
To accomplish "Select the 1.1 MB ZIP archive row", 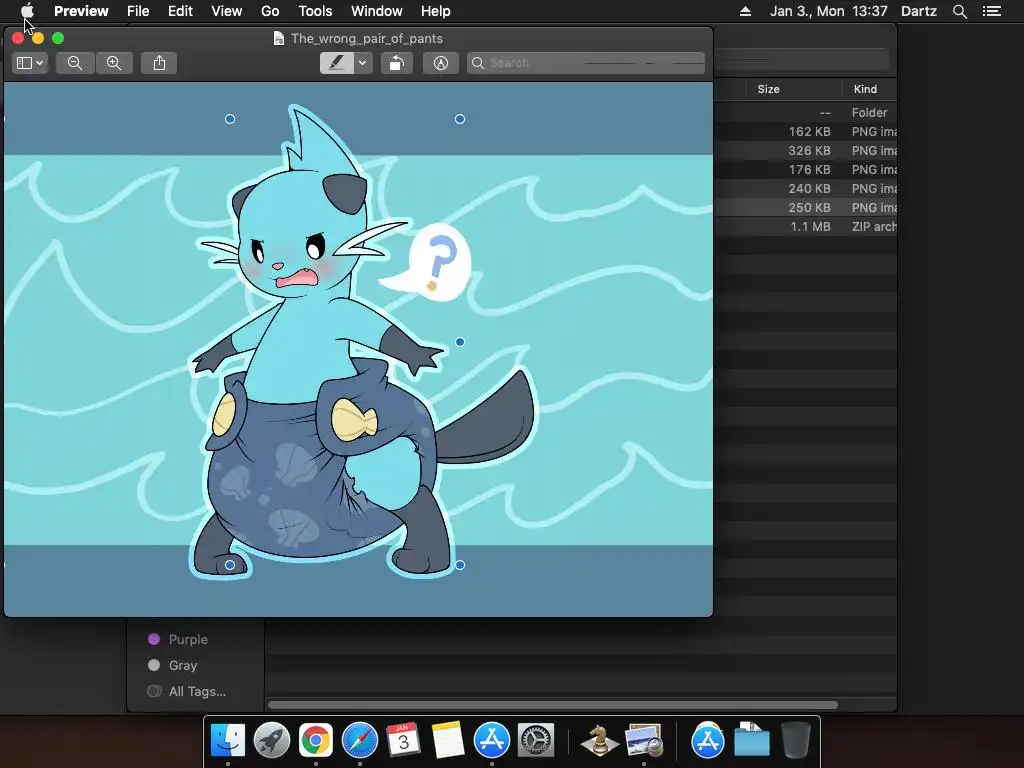I will coord(805,226).
